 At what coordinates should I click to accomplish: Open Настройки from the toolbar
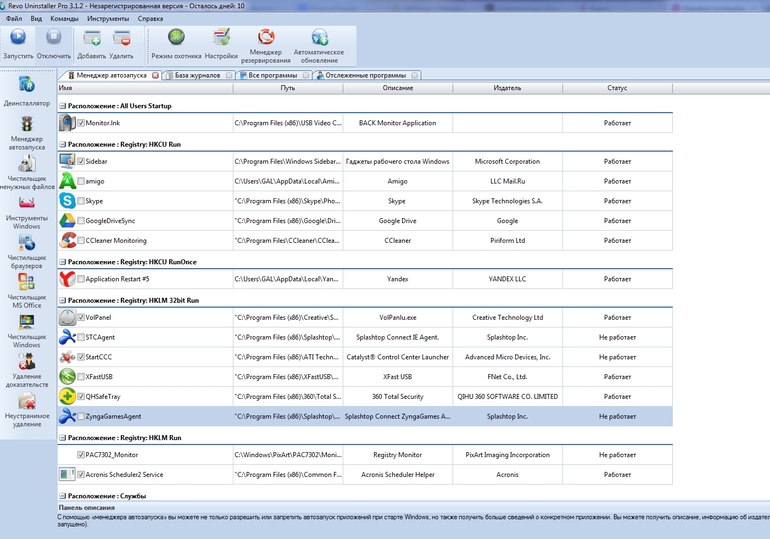[221, 37]
